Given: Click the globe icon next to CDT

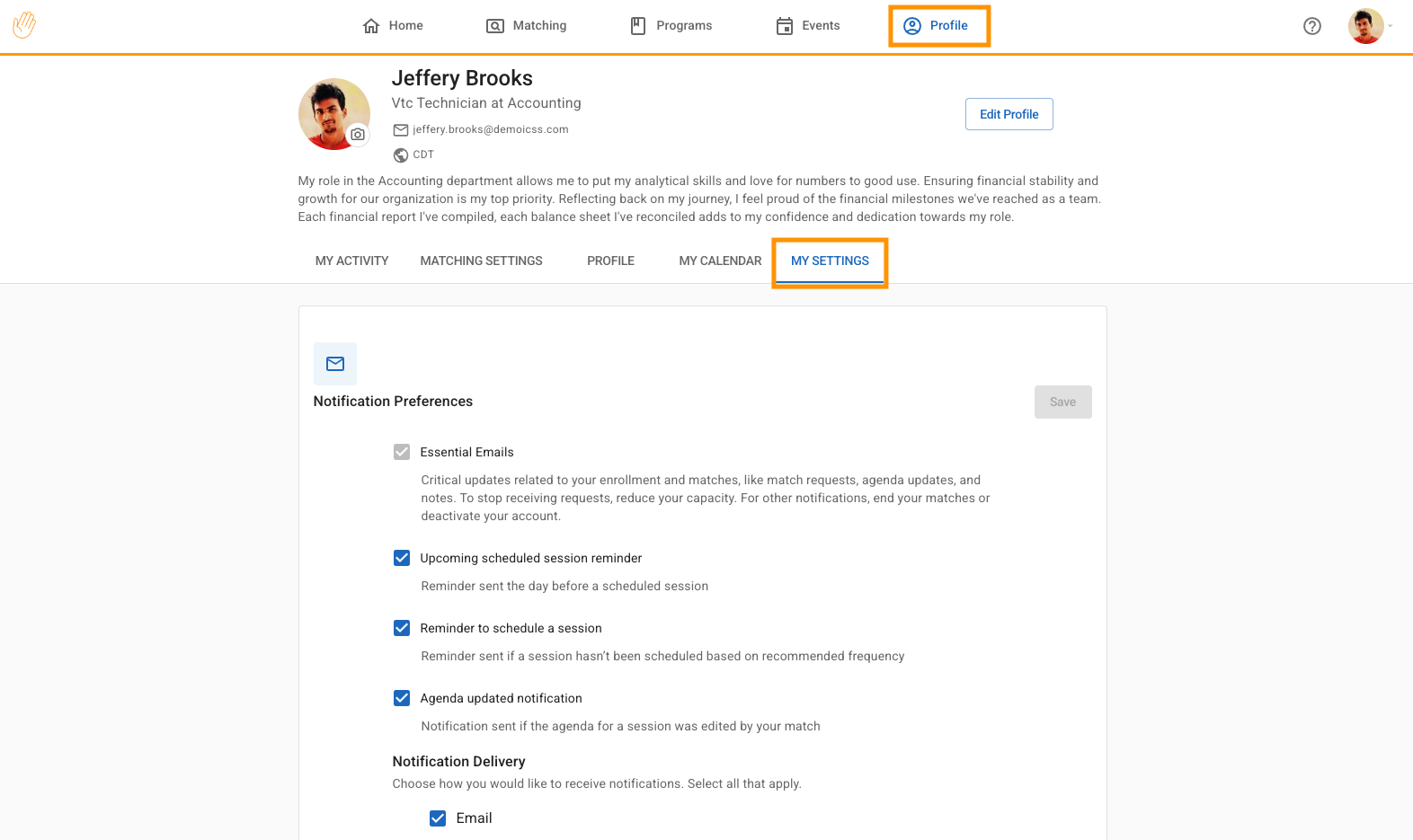Looking at the screenshot, I should tap(401, 155).
